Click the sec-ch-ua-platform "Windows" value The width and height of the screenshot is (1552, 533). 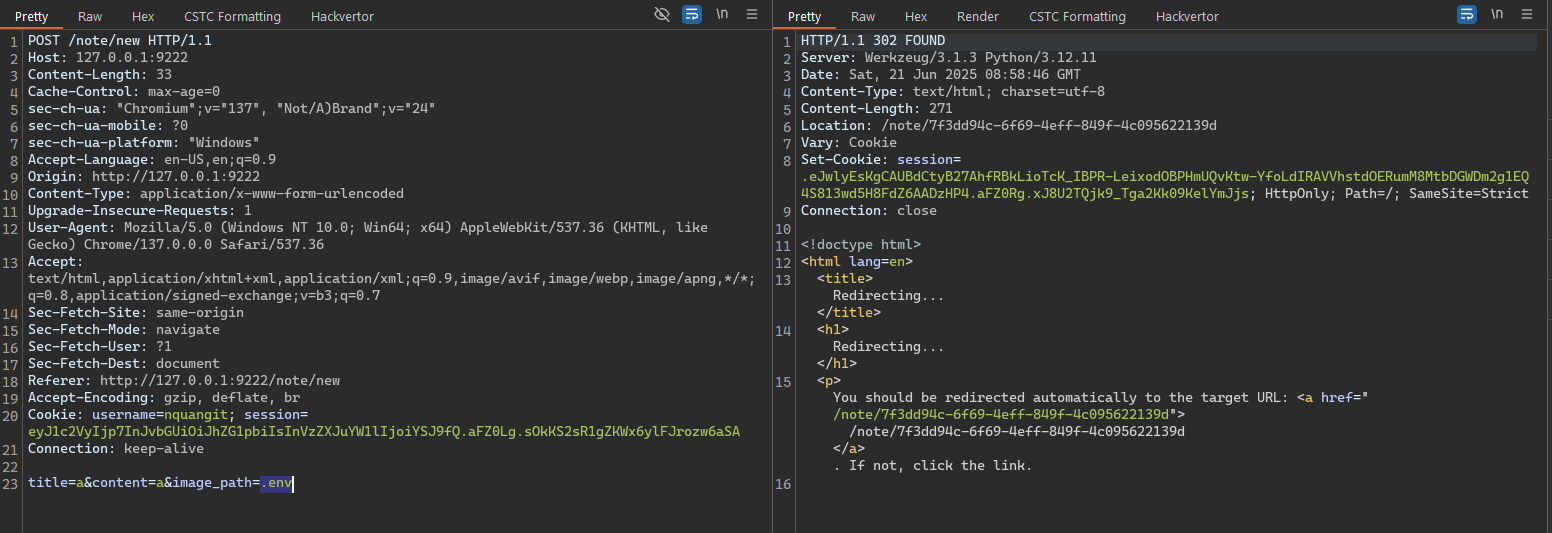click(224, 143)
